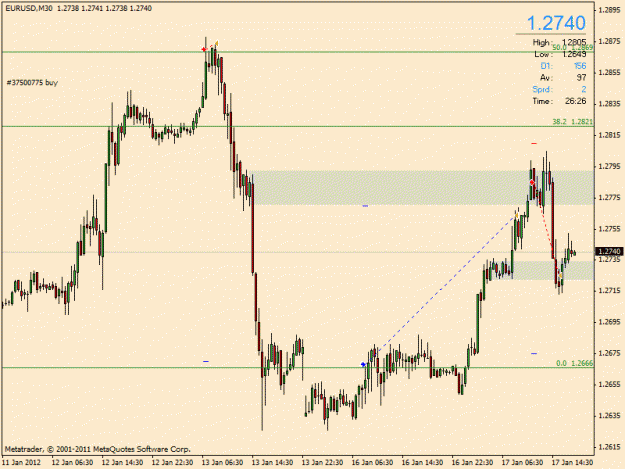The image size is (625, 469).
Task: Select the #37500775 buy order label
Action: click(32, 82)
